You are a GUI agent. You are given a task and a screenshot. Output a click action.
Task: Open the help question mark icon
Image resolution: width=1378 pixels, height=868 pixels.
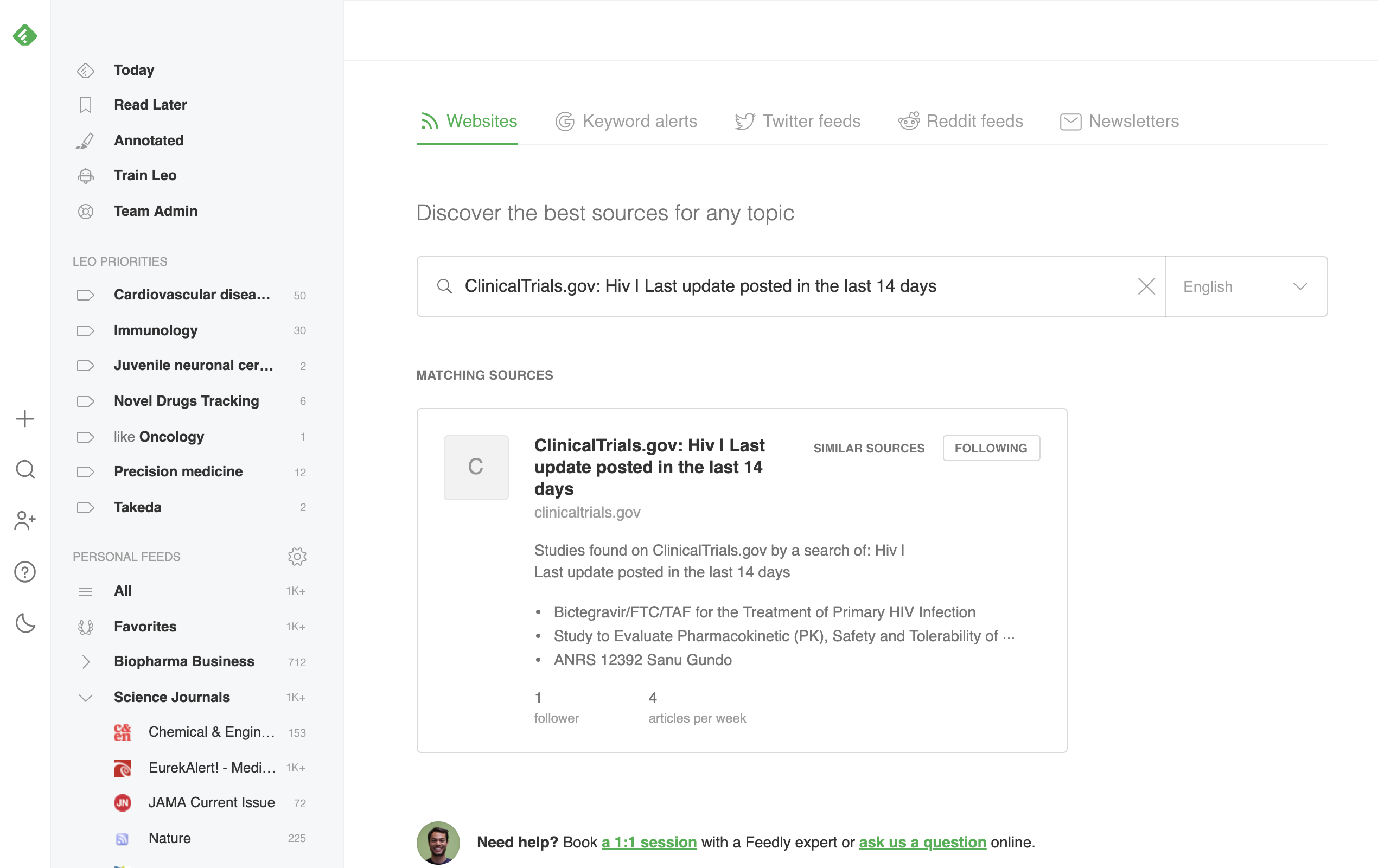click(24, 572)
